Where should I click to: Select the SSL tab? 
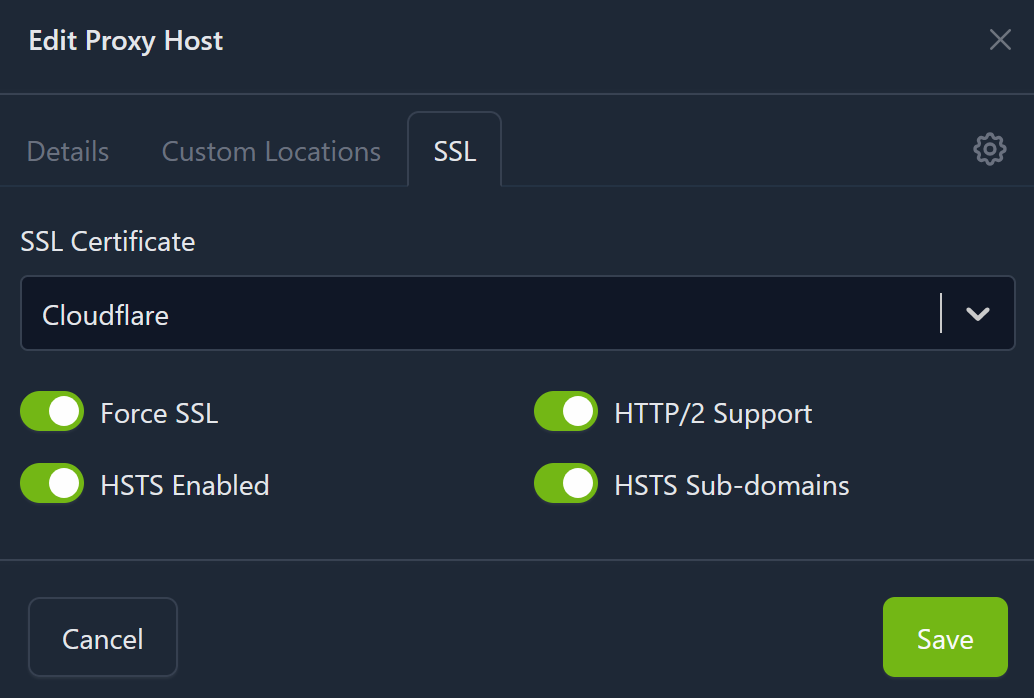pyautogui.click(x=454, y=151)
